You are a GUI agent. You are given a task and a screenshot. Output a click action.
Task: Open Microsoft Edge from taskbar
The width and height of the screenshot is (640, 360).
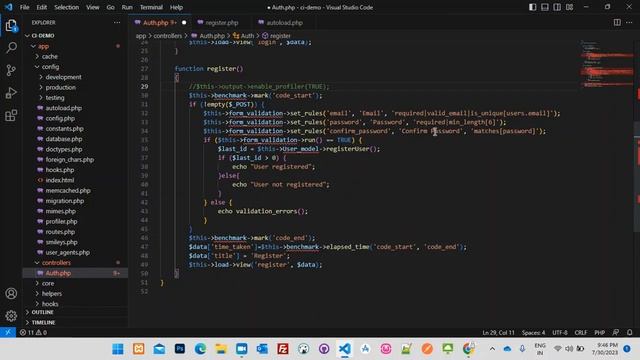click(200, 349)
